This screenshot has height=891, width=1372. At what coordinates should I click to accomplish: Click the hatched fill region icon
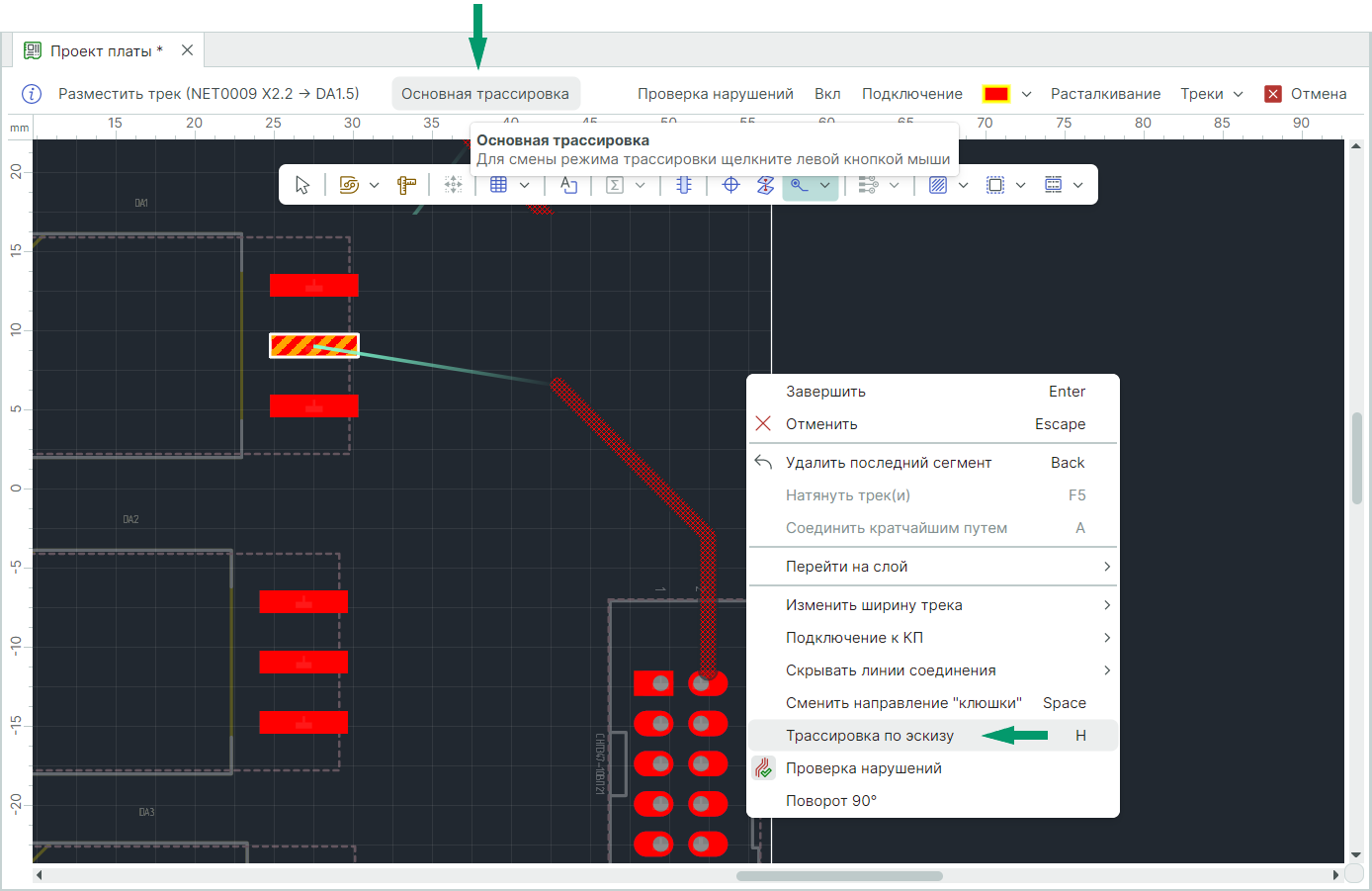(938, 185)
